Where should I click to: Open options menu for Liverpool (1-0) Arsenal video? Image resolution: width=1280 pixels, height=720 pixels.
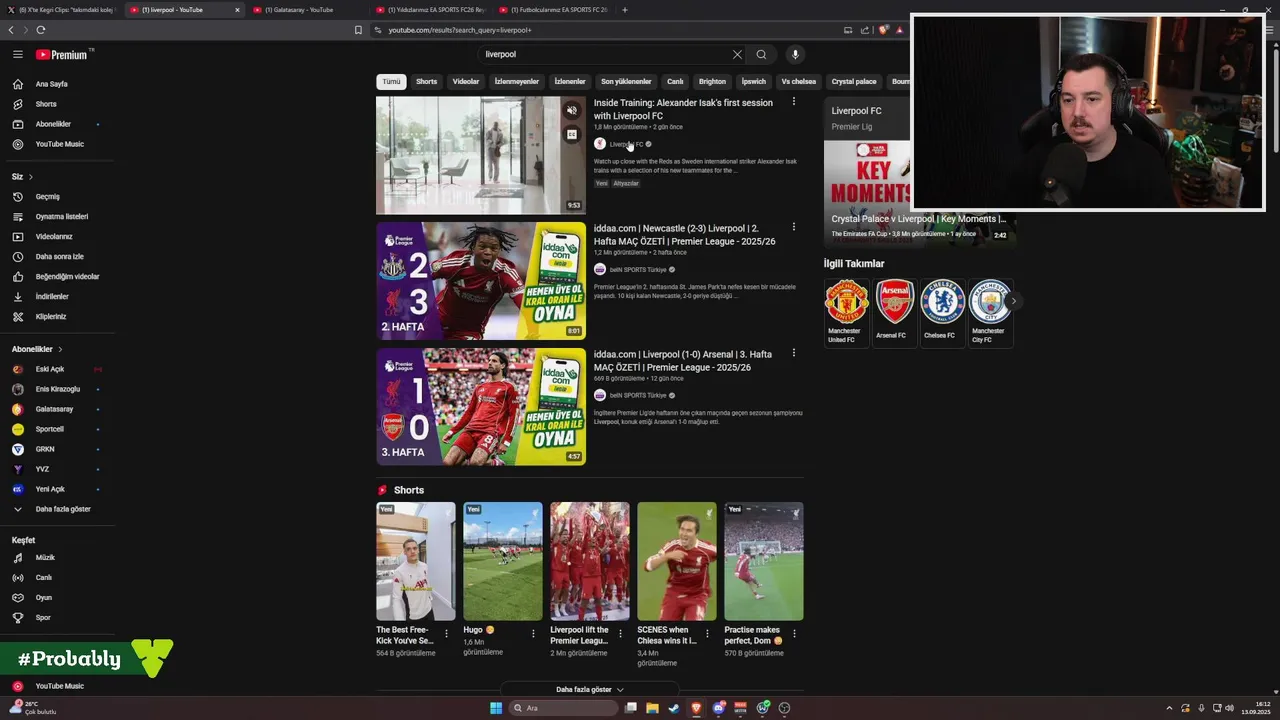(x=794, y=353)
